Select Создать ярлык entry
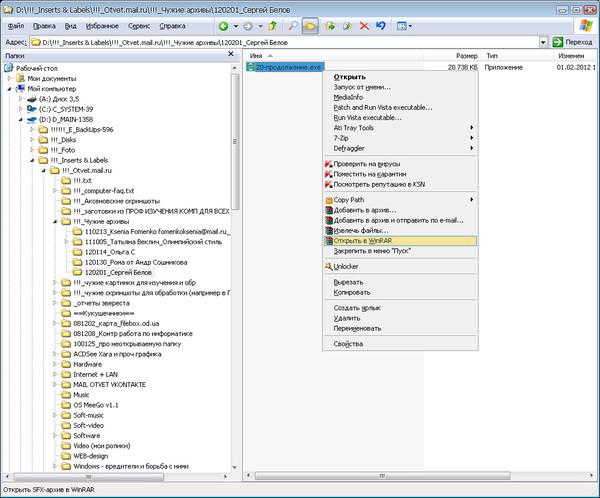The height and width of the screenshot is (498, 600). [400, 308]
